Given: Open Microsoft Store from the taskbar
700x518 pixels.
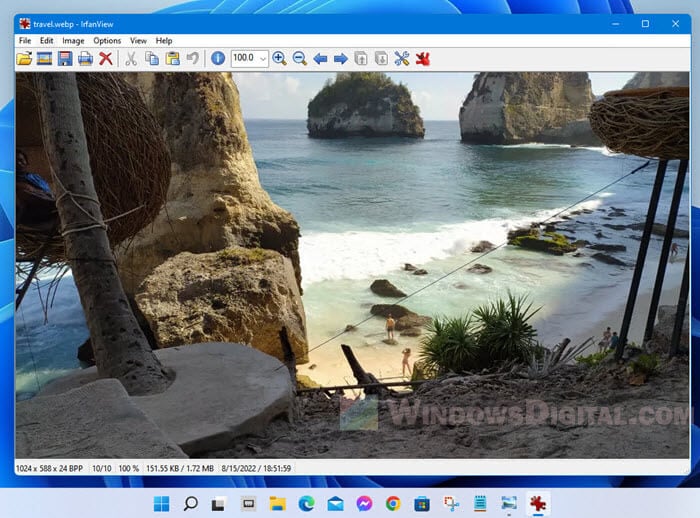Looking at the screenshot, I should [x=422, y=504].
